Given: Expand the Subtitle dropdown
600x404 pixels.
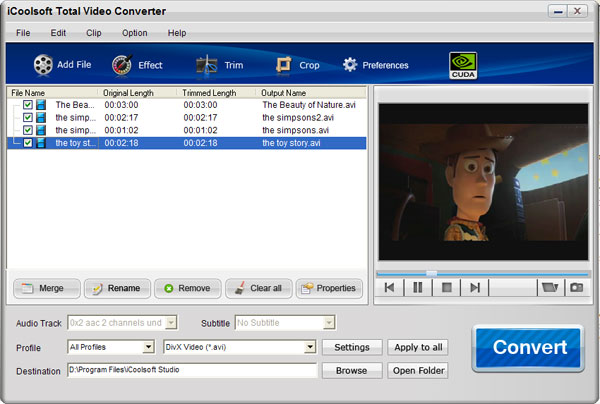Looking at the screenshot, I should (x=329, y=323).
